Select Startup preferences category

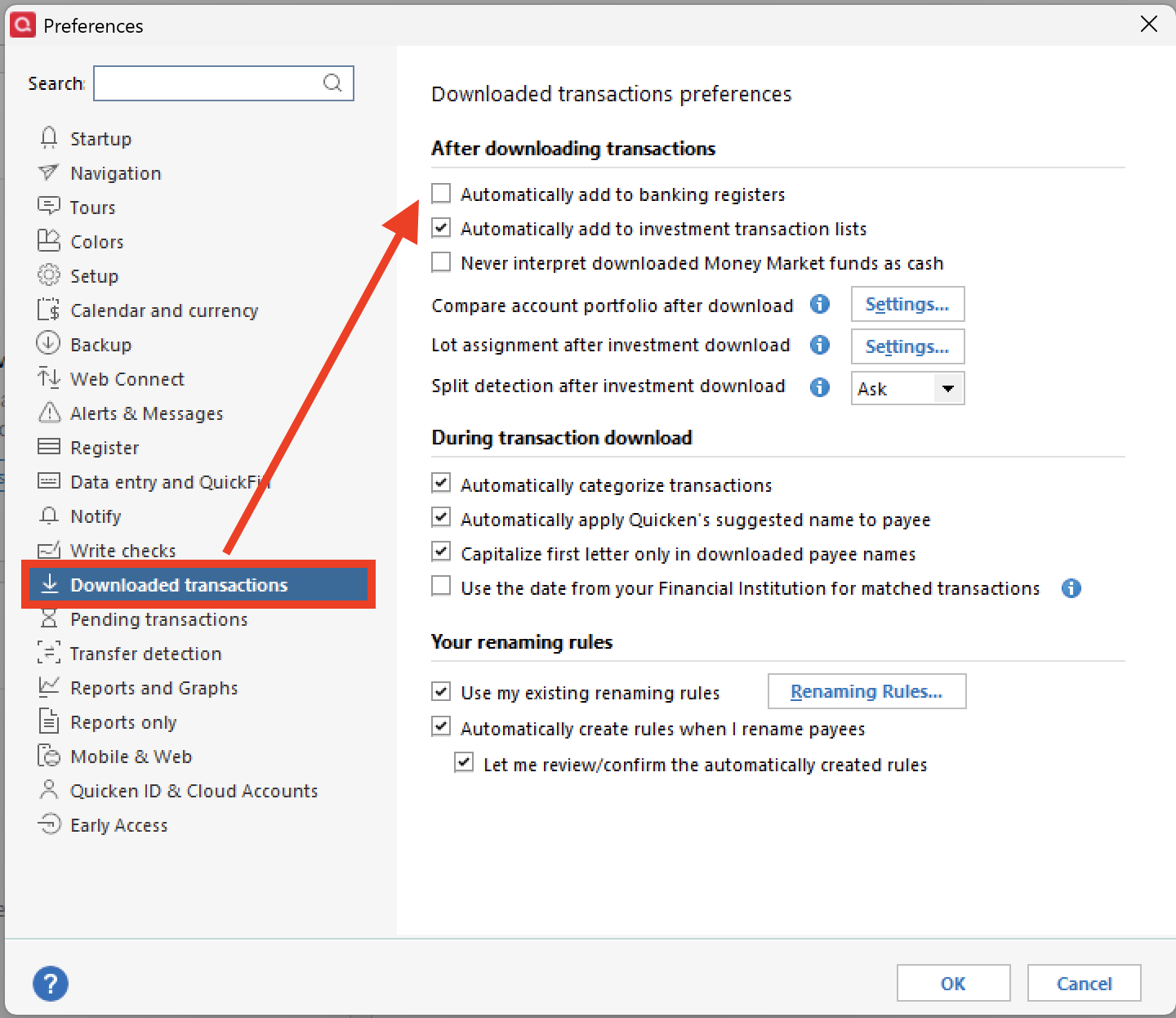point(100,139)
